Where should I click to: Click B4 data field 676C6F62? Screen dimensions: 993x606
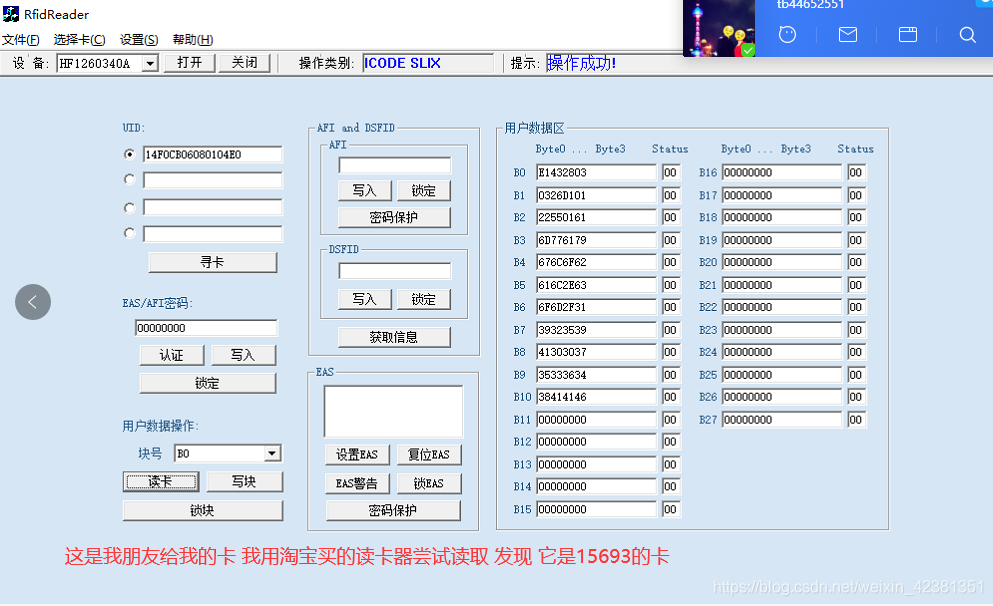pos(596,262)
